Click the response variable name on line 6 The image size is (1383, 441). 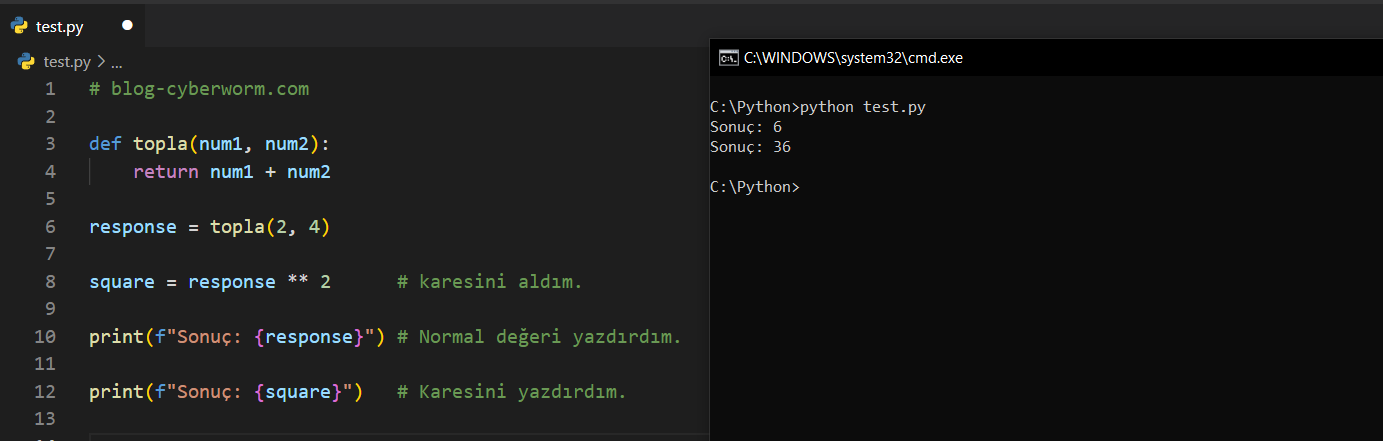[131, 227]
